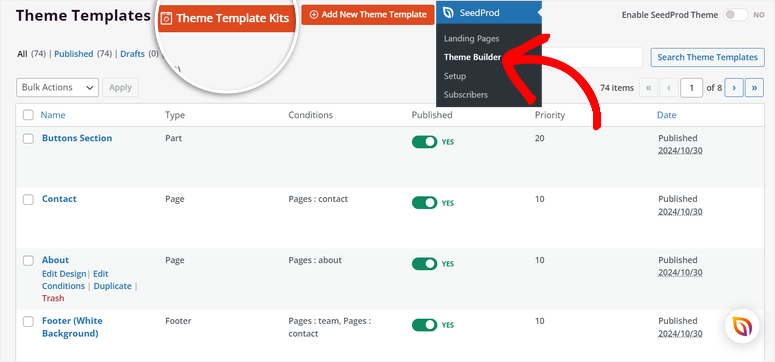Open the SeedProd floating chat icon
Image resolution: width=775 pixels, height=362 pixels.
click(742, 326)
